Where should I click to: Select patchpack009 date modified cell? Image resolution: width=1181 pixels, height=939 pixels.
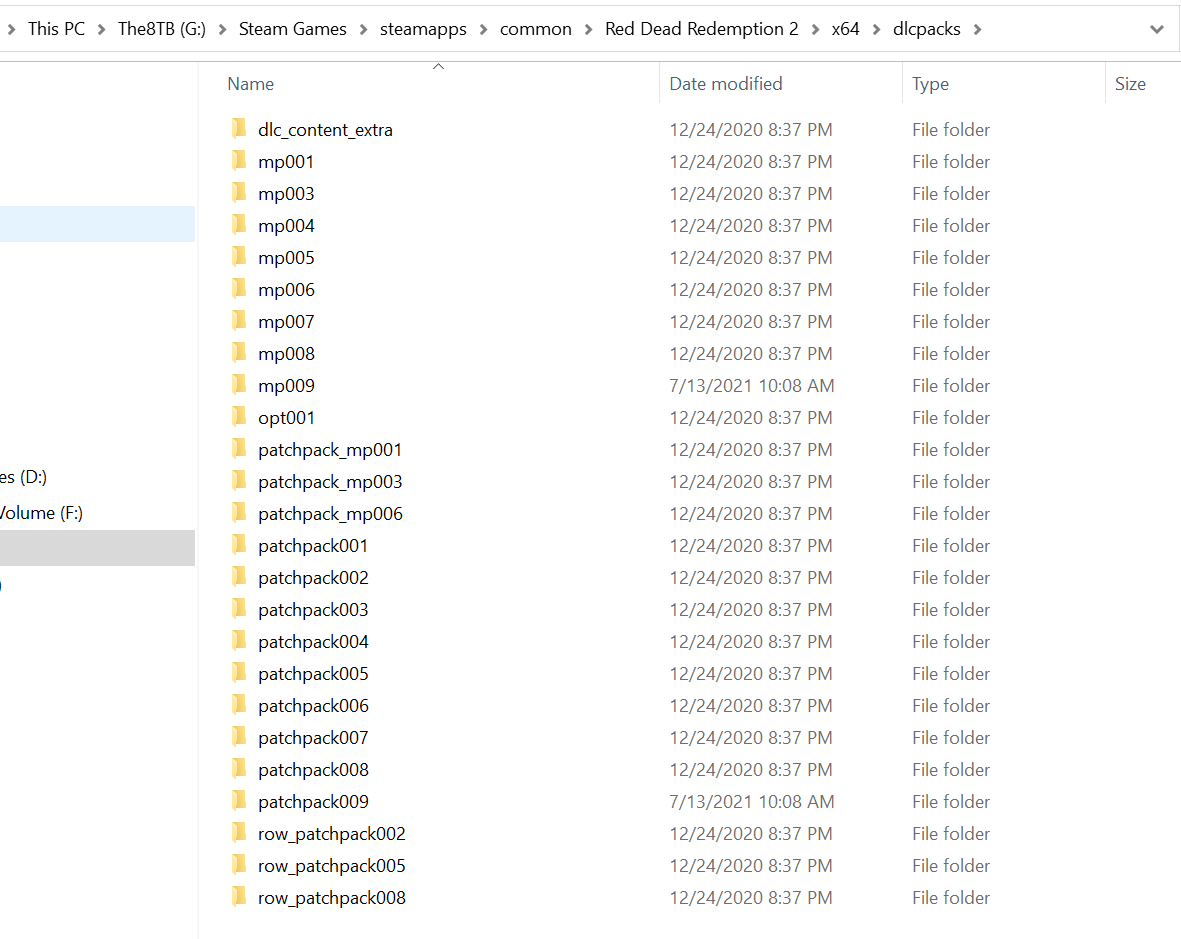752,801
